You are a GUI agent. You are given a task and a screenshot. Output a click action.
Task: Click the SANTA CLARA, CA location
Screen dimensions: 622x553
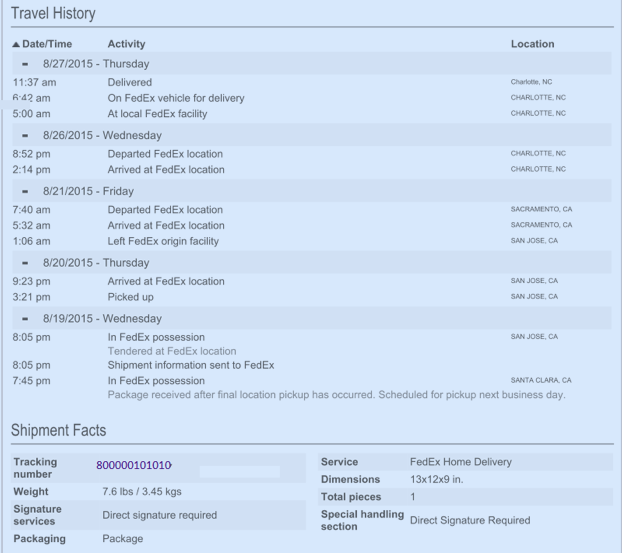click(541, 380)
